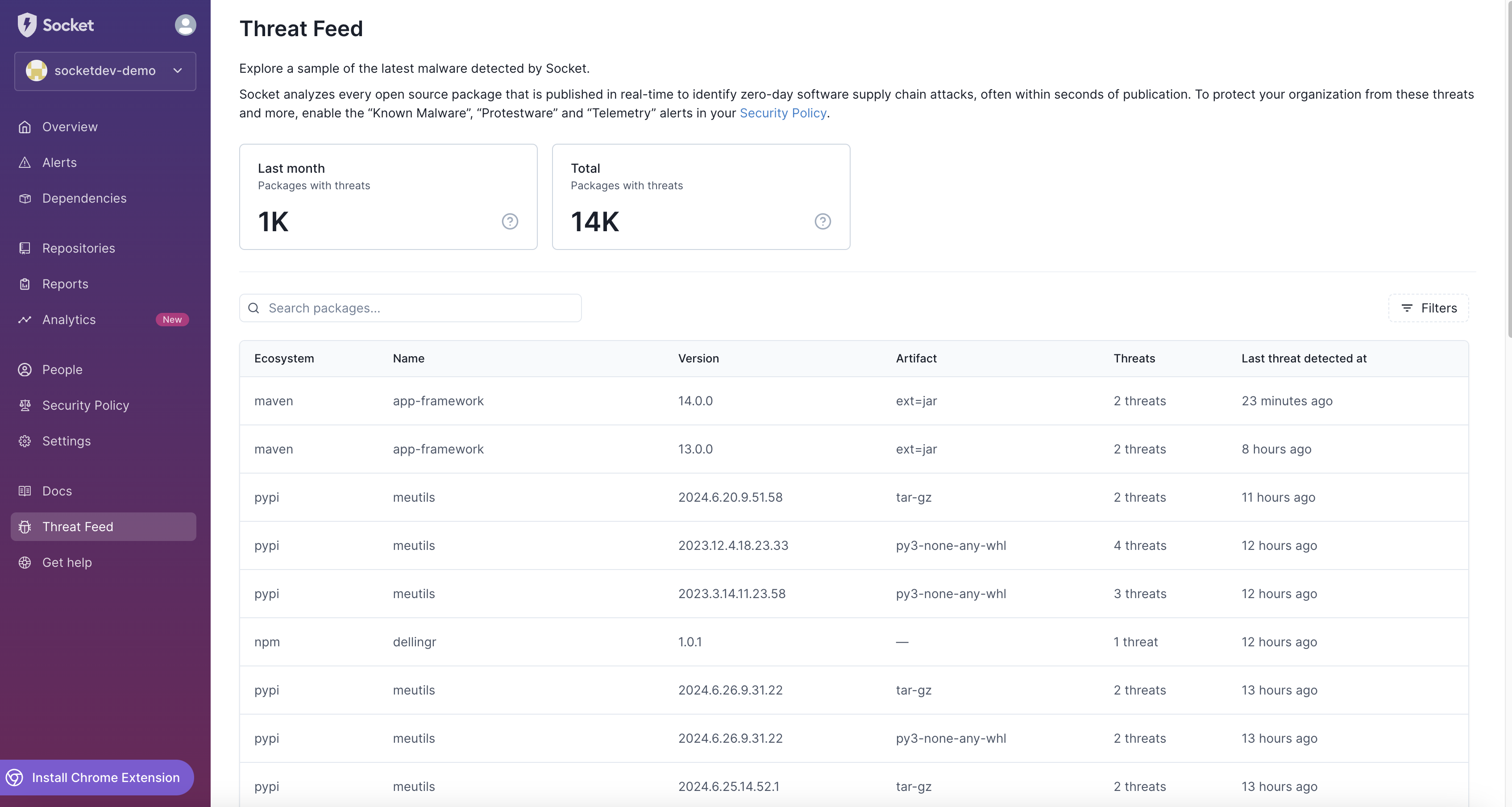Open Analytics in the sidebar
This screenshot has height=807, width=1512.
[x=103, y=320]
